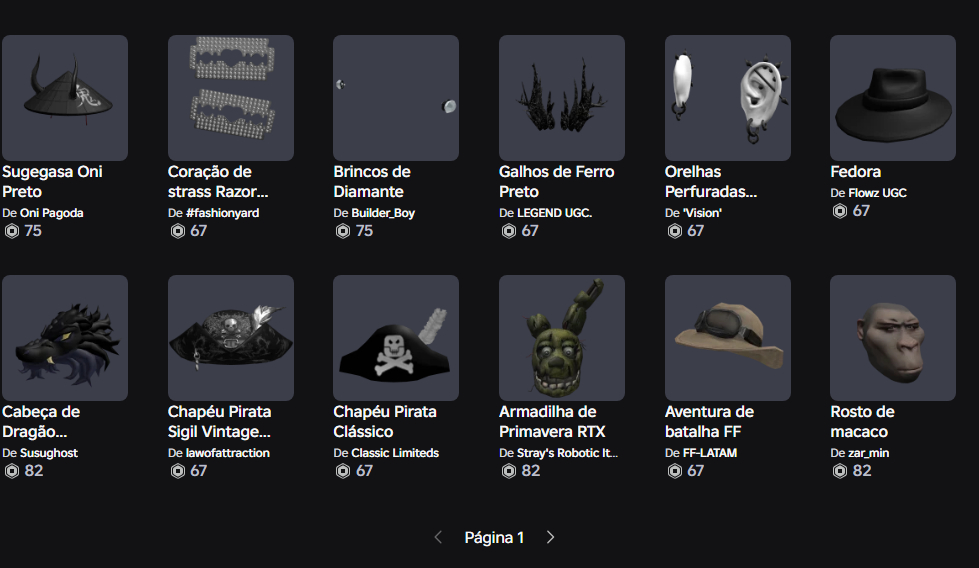Viewport: 979px width, 568px height.
Task: Click the 67 price under Galhos de Ferro
Action: click(x=530, y=231)
